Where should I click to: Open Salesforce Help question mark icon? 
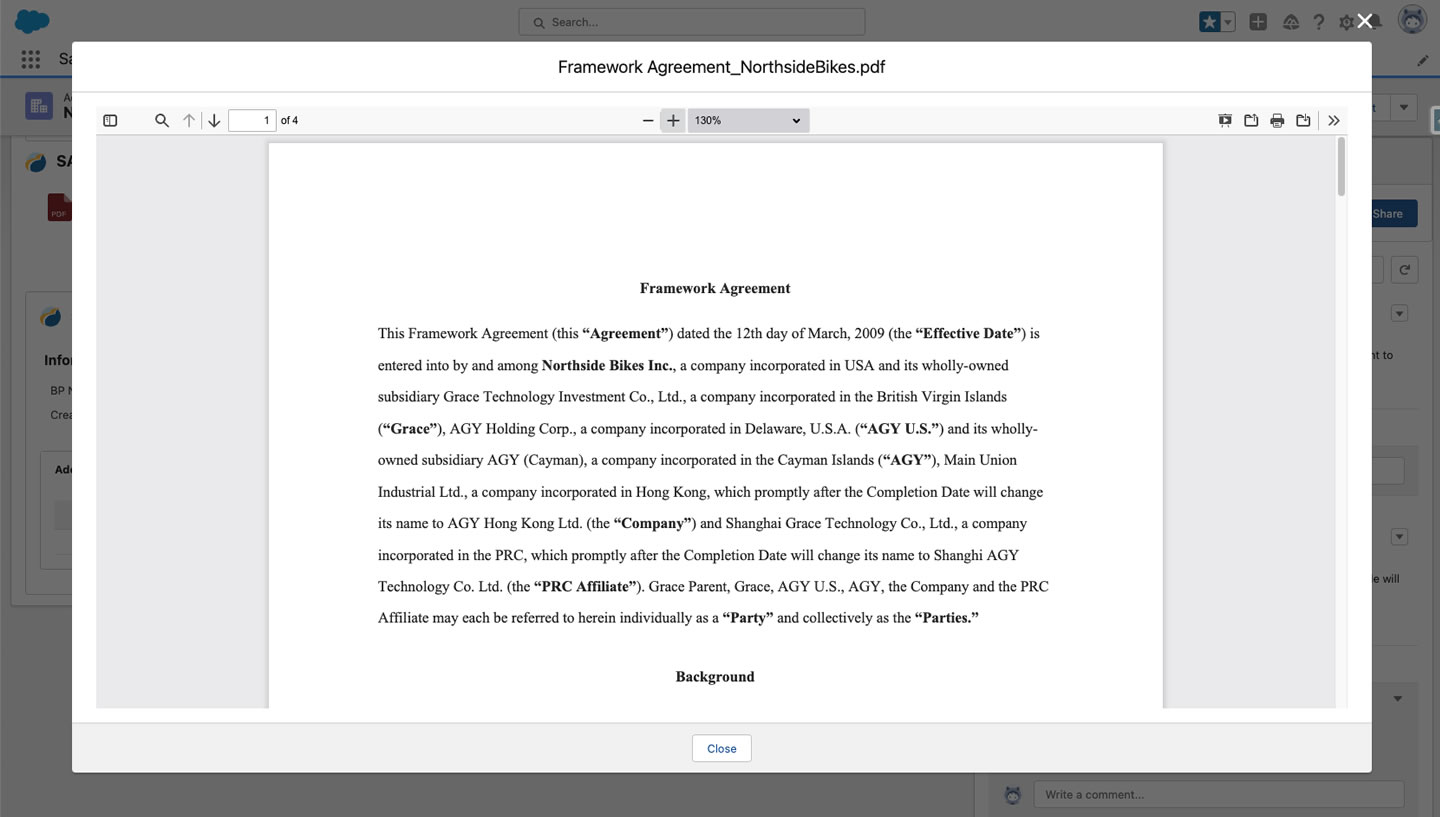(x=1319, y=22)
